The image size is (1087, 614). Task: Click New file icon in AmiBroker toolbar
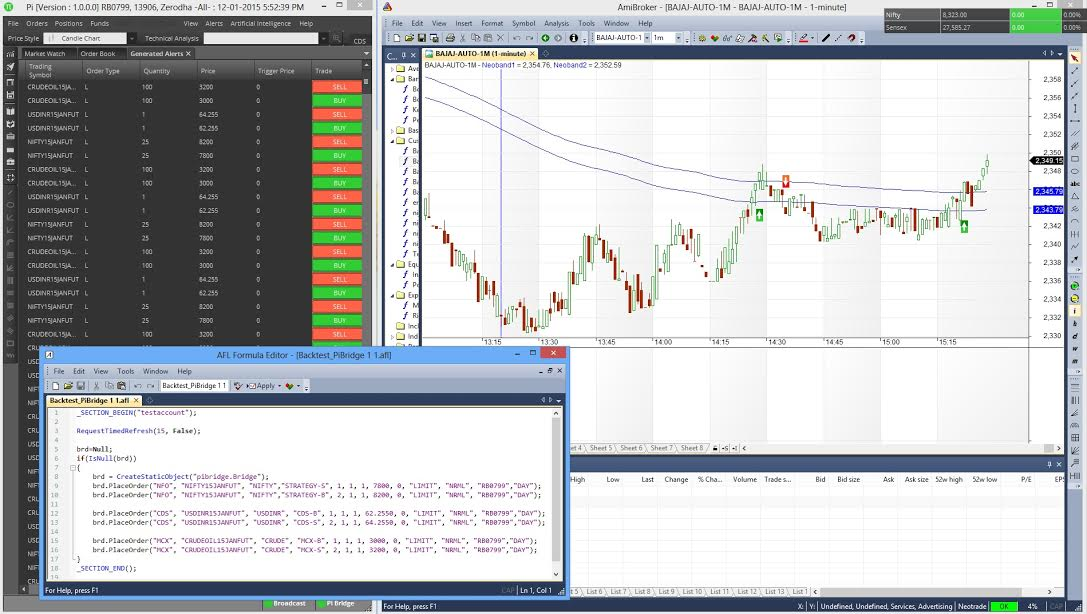[x=398, y=38]
